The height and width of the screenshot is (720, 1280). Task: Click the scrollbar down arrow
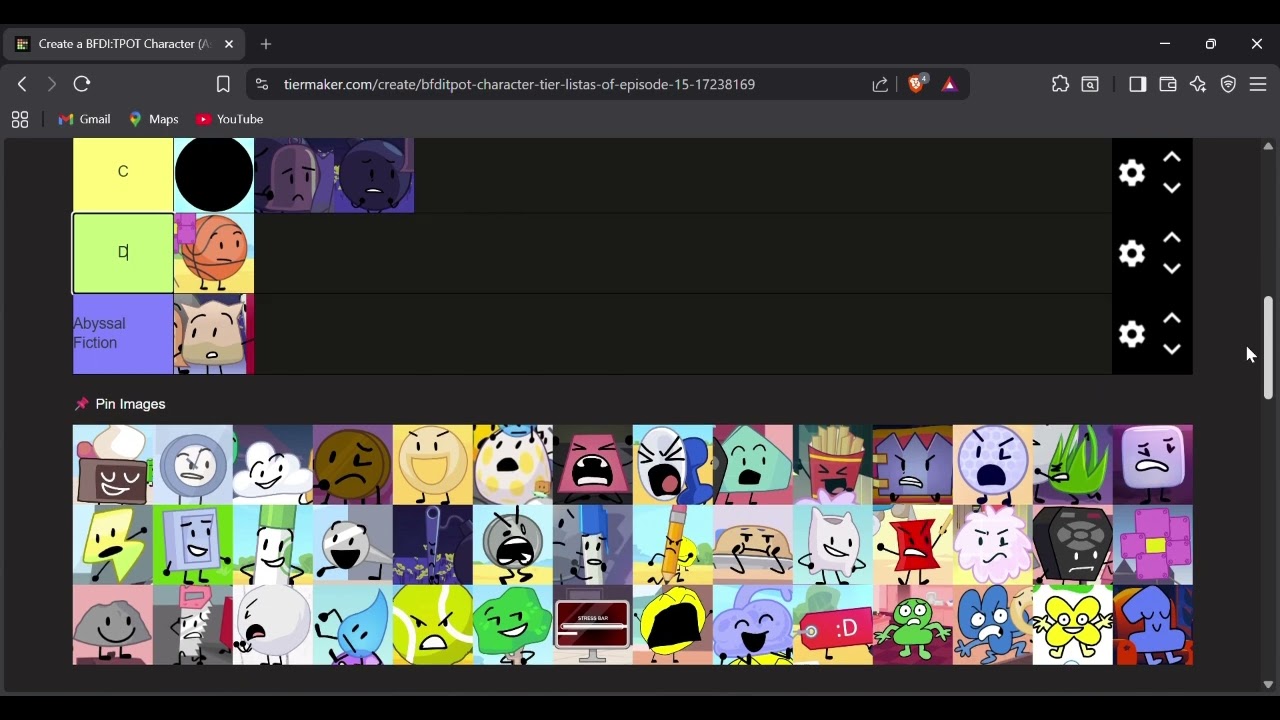pyautogui.click(x=1268, y=685)
